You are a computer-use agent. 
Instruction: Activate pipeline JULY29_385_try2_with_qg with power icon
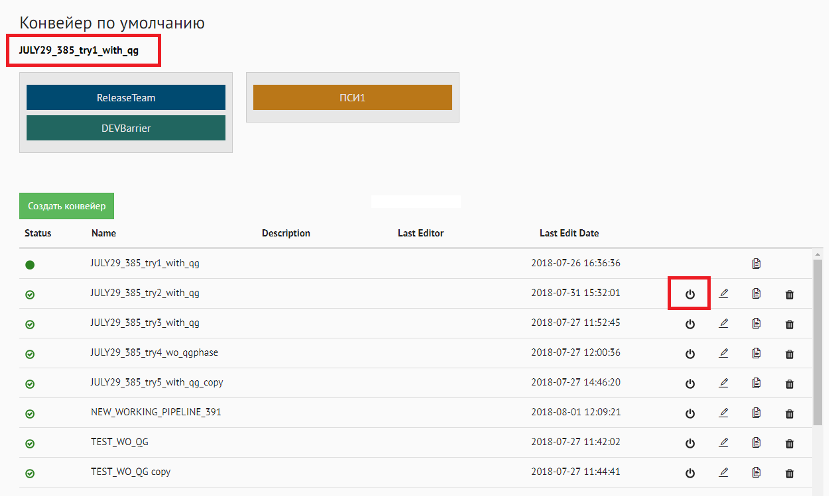tap(689, 294)
